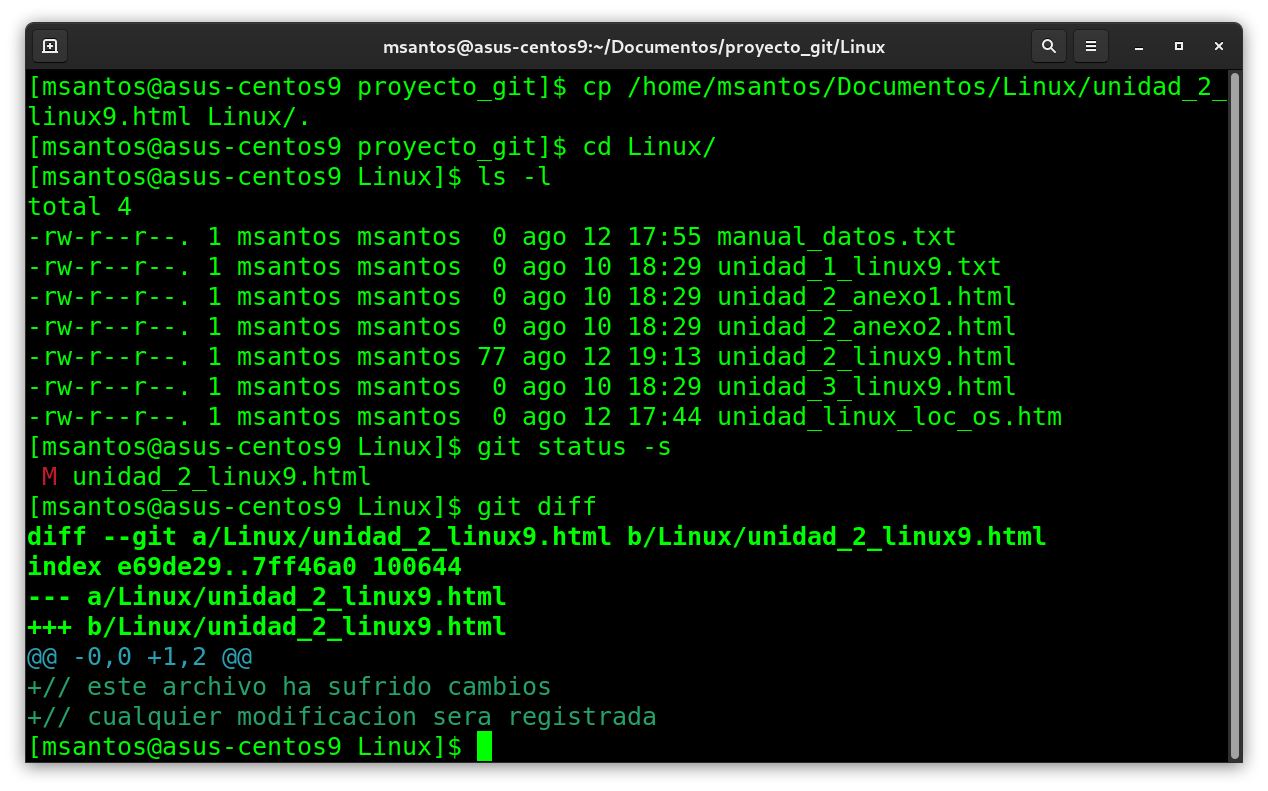The image size is (1268, 791).
Task: Click the search magnifier icon
Action: pyautogui.click(x=1048, y=46)
